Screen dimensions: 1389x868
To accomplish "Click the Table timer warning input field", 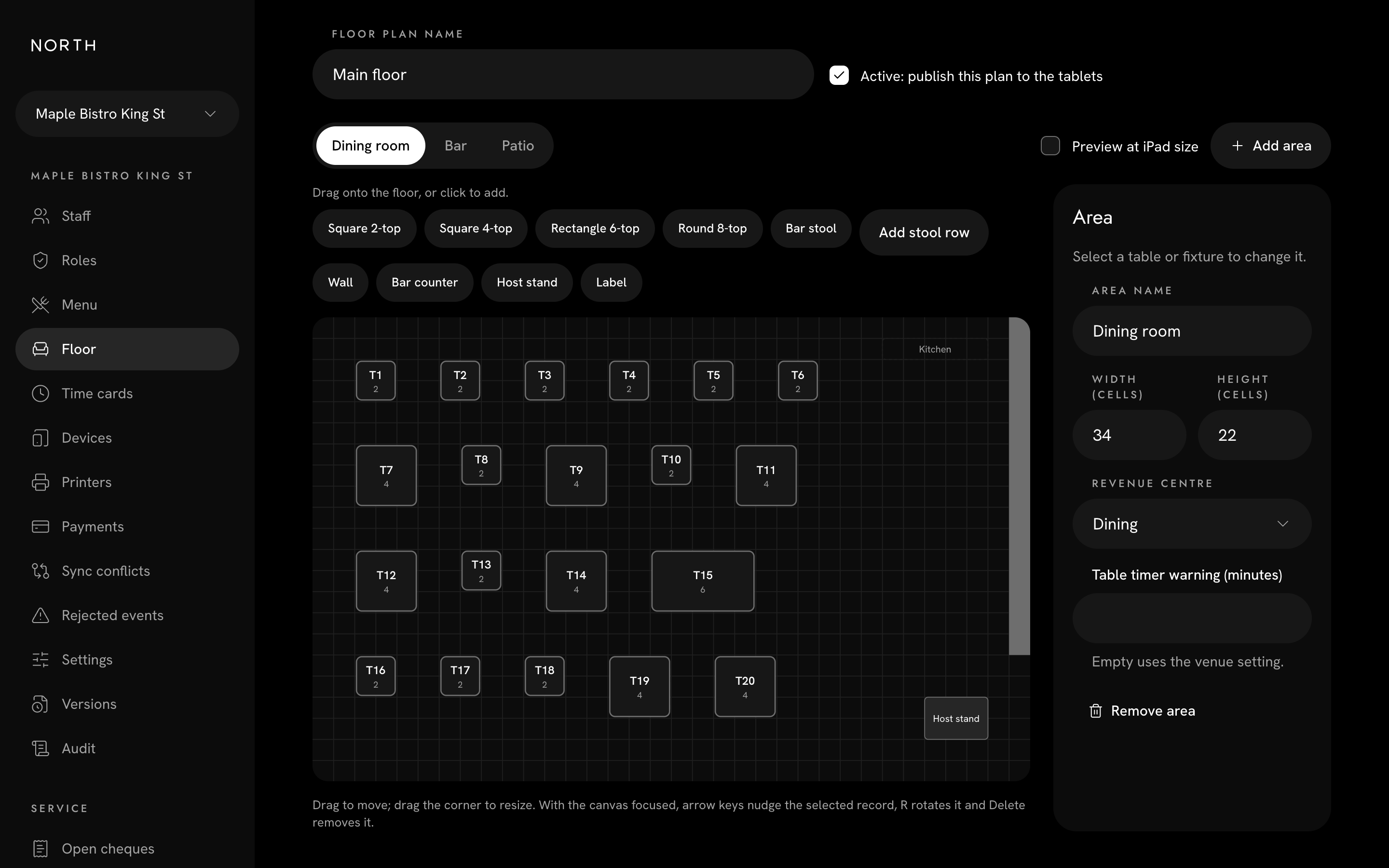I will (1192, 618).
